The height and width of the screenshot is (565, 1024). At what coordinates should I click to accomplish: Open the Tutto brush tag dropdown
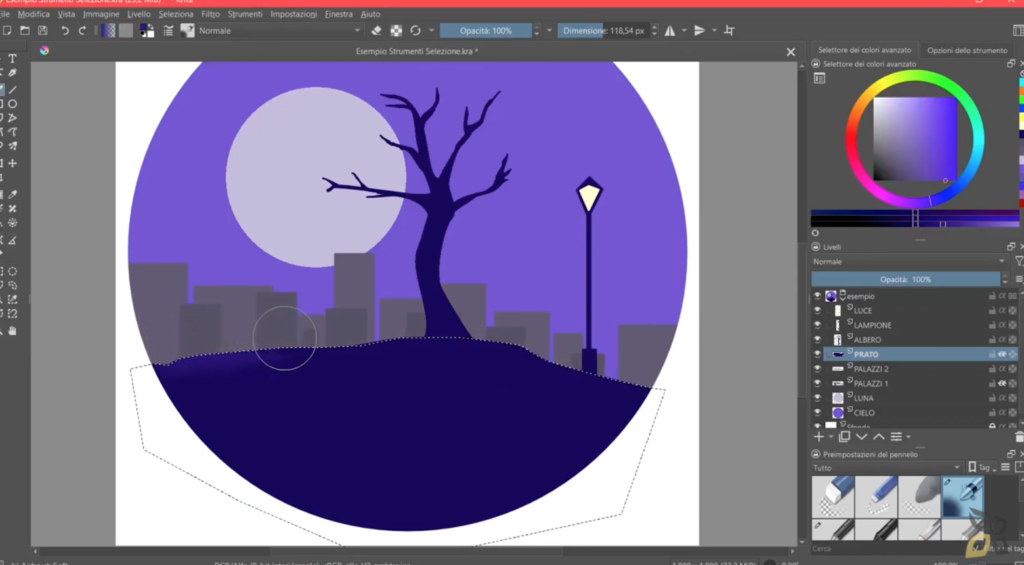click(x=887, y=468)
